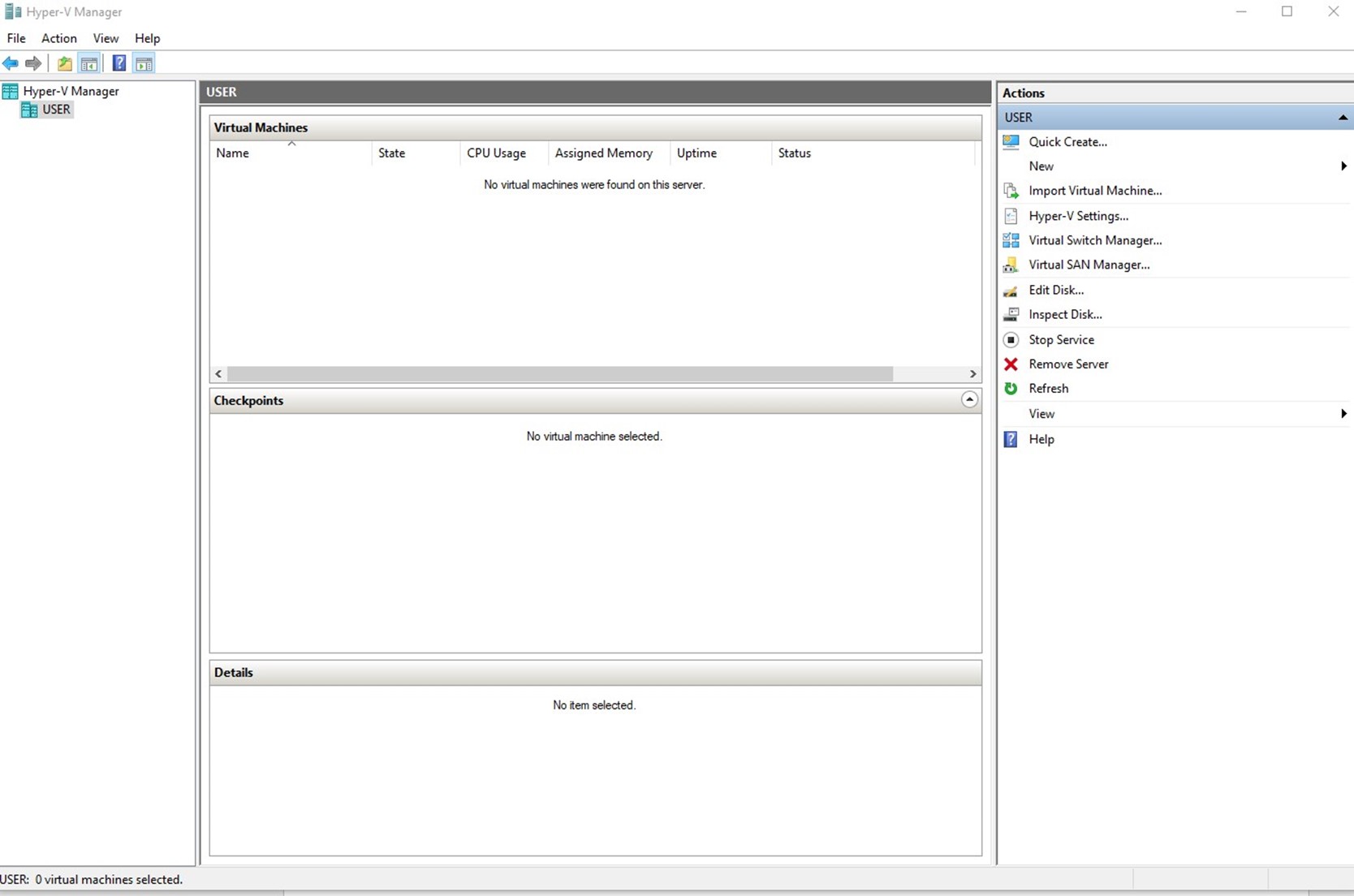The image size is (1354, 896).
Task: Click the Stop Service icon
Action: coord(1011,340)
